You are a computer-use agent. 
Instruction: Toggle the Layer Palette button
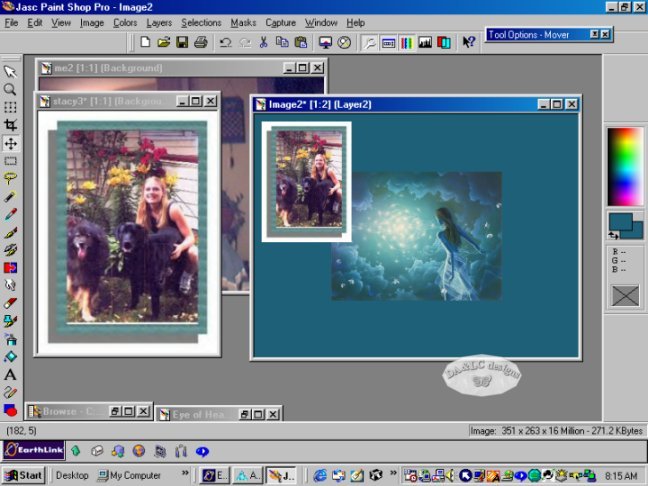click(444, 42)
